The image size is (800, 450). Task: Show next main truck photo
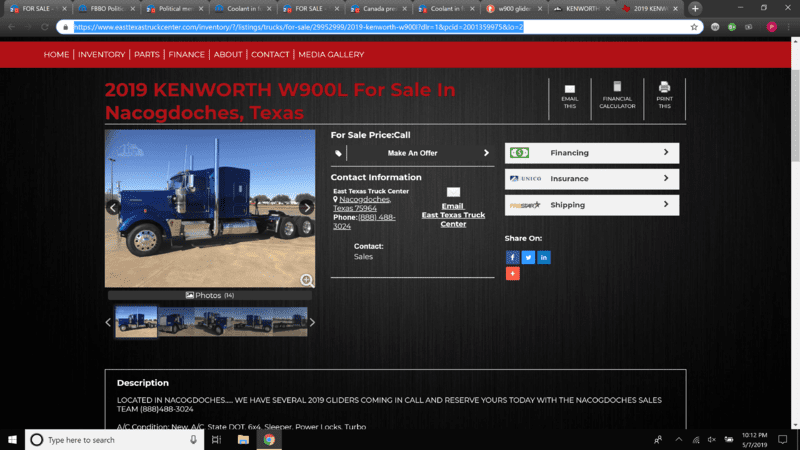[306, 207]
